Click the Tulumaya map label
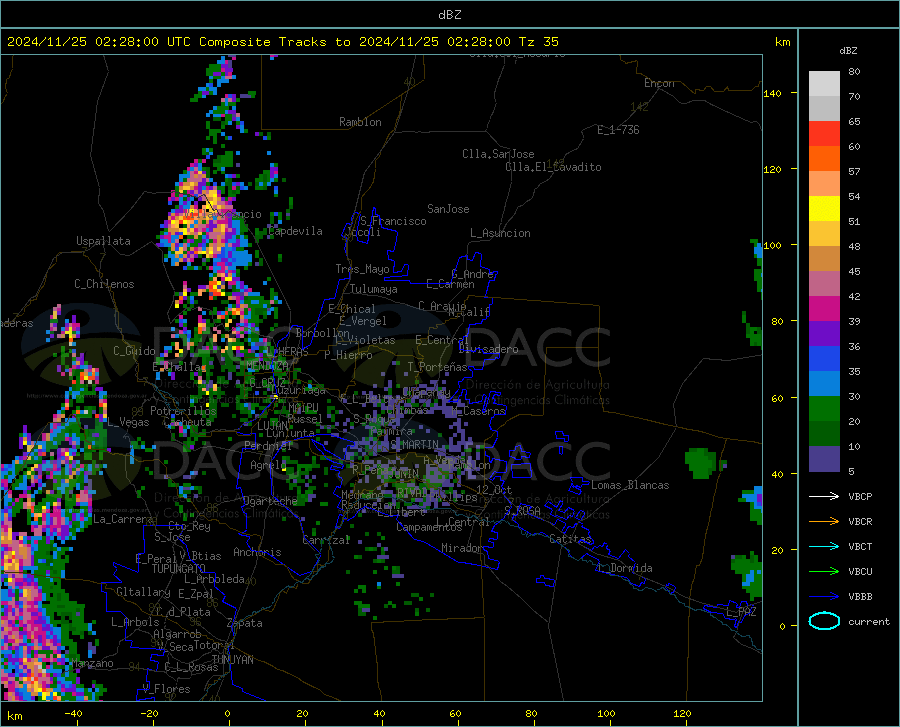This screenshot has width=900, height=727. click(x=374, y=289)
